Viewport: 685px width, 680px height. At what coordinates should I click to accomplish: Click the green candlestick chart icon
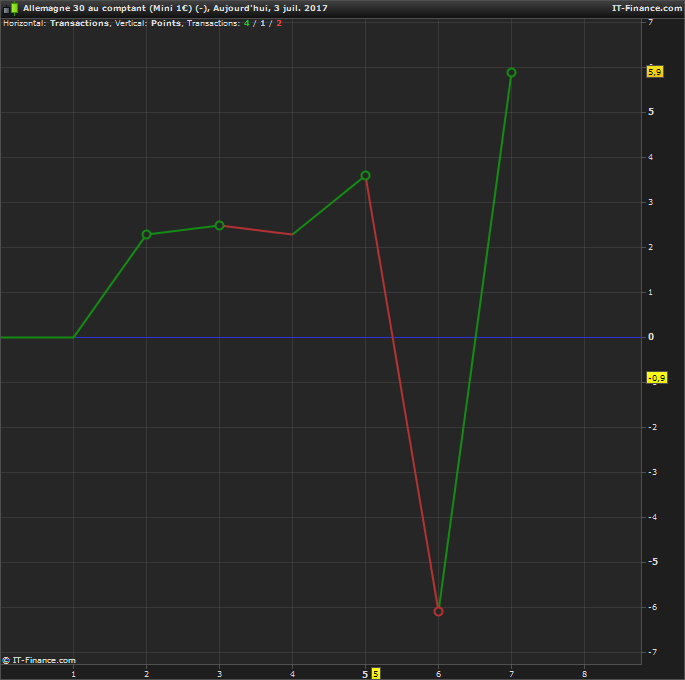(x=15, y=8)
